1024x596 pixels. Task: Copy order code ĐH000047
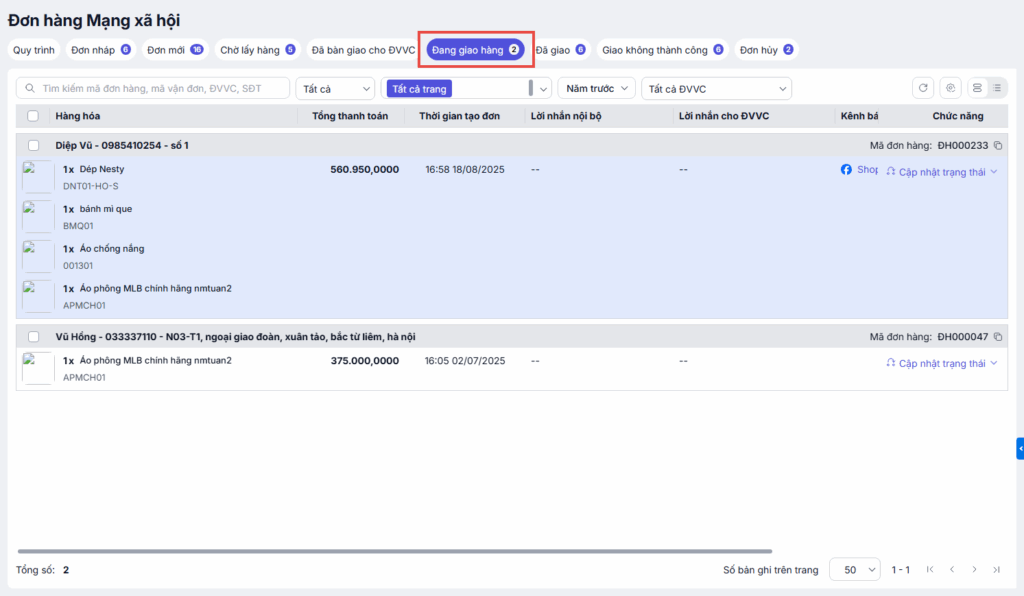click(998, 337)
